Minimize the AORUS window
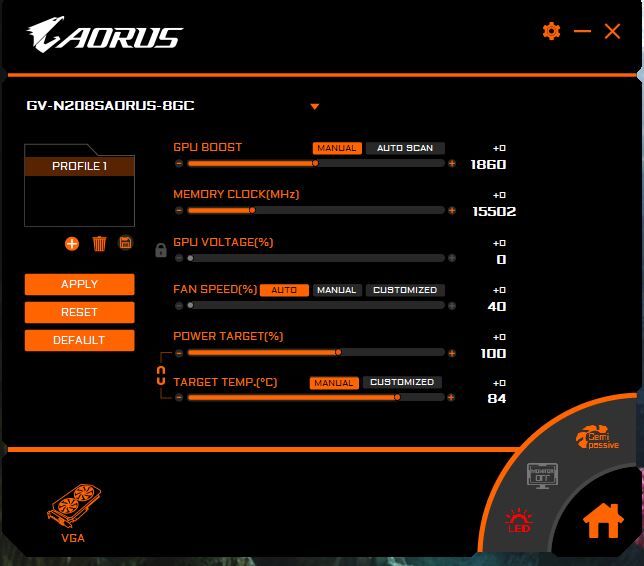This screenshot has width=644, height=566. (582, 31)
